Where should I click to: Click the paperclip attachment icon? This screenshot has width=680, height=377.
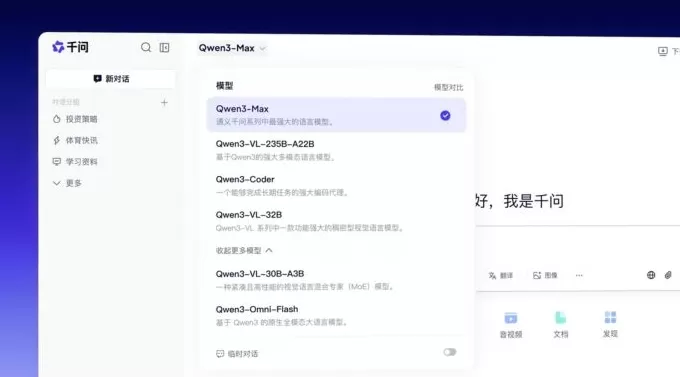point(668,275)
